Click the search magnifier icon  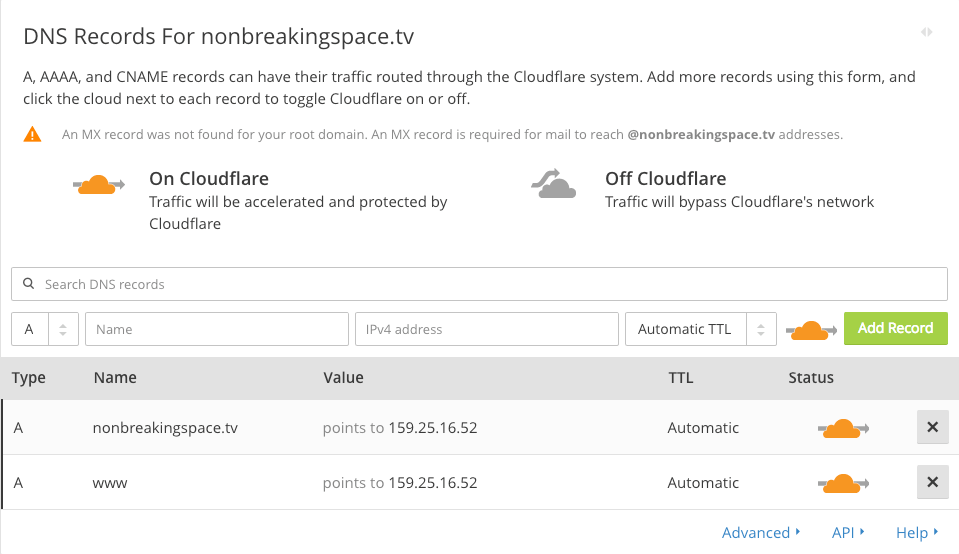(x=28, y=284)
